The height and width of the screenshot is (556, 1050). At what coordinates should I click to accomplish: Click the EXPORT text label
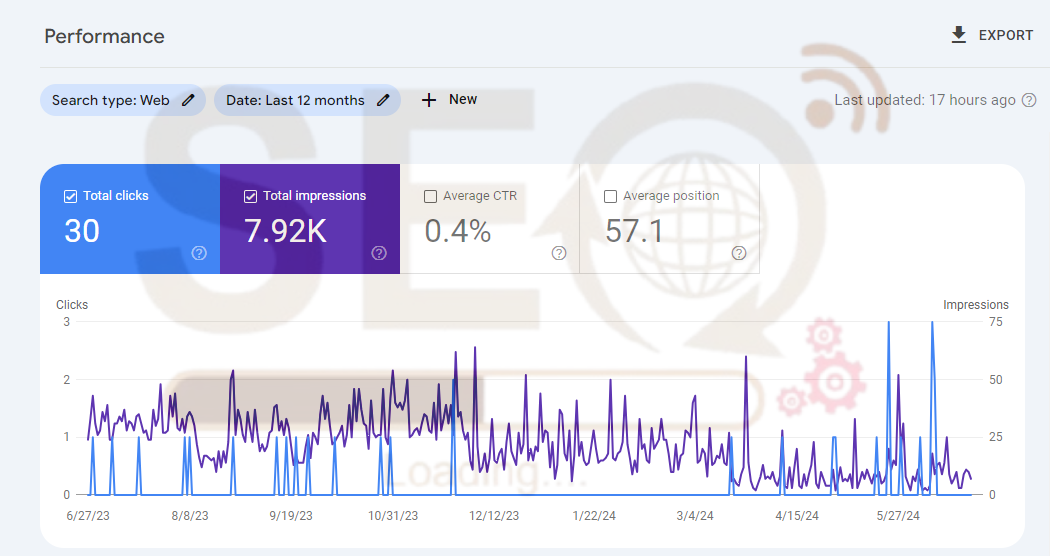pyautogui.click(x=1005, y=35)
